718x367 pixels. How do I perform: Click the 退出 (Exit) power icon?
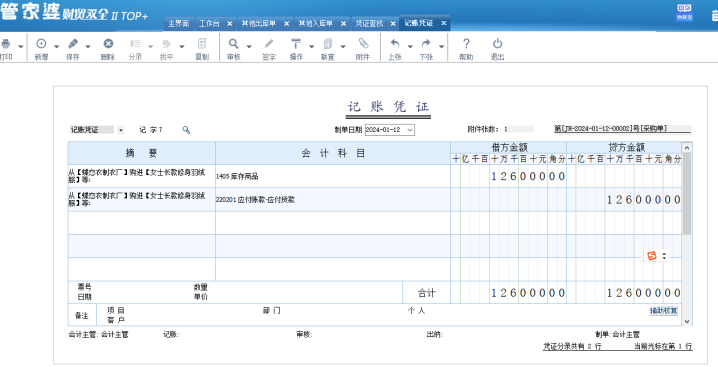pyautogui.click(x=497, y=44)
